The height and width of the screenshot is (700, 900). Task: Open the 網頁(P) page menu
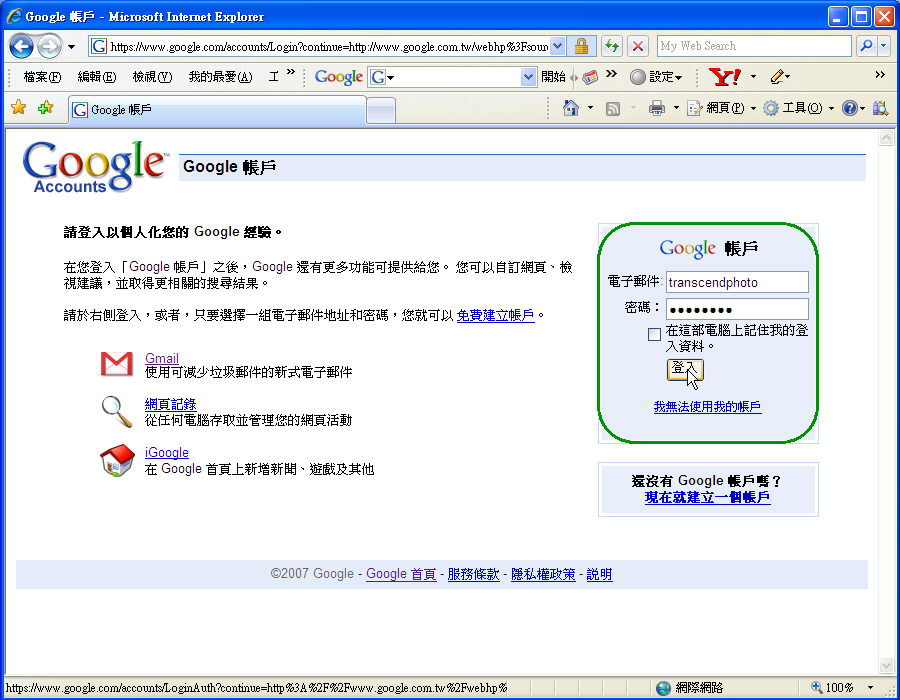pos(720,108)
